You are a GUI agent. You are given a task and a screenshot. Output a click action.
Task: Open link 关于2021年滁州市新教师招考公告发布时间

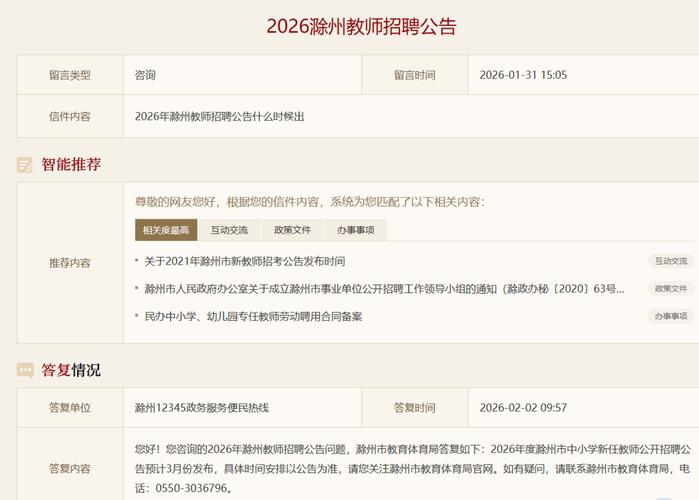245,261
